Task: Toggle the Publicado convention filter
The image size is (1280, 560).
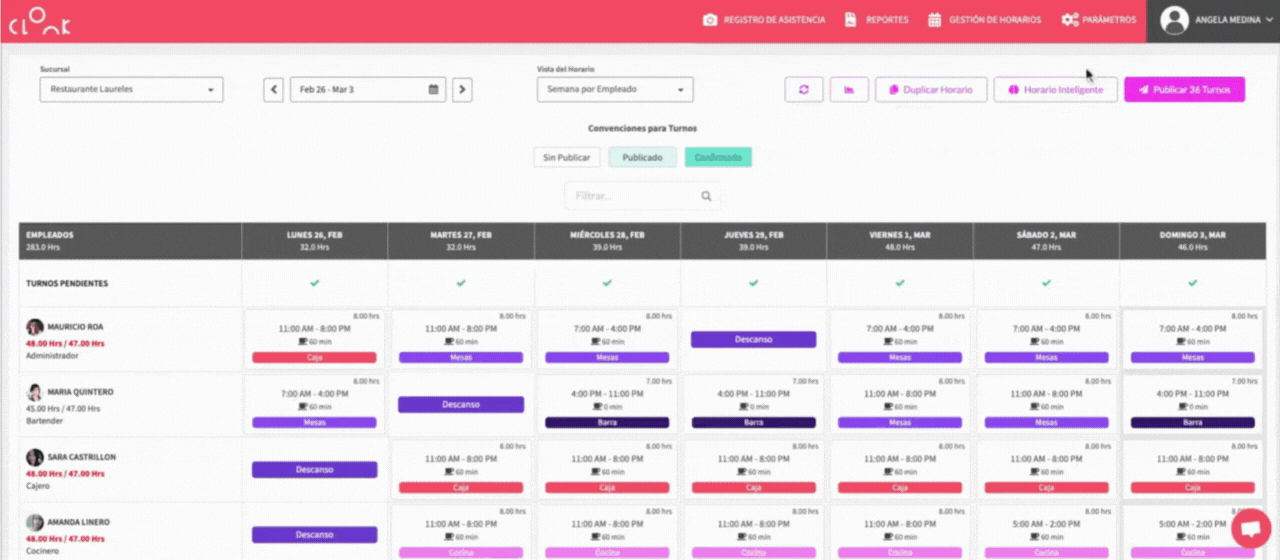Action: 642,158
